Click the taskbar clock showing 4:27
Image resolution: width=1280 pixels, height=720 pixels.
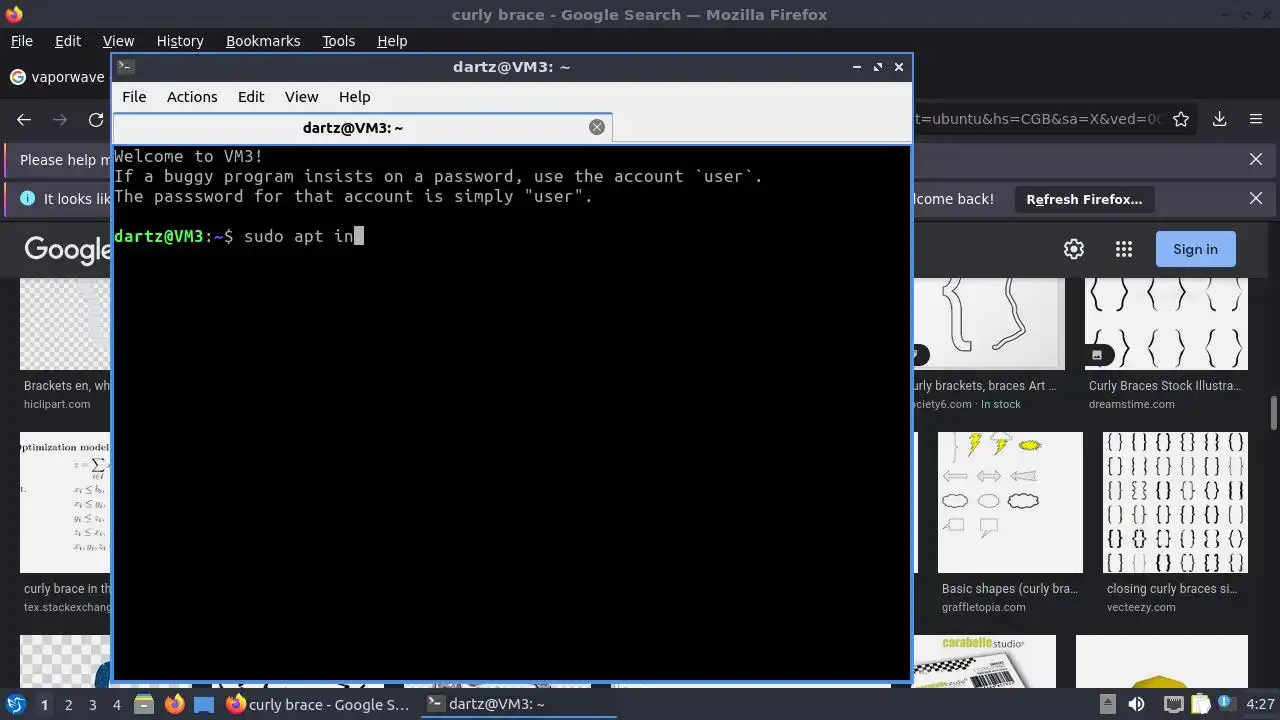1260,704
